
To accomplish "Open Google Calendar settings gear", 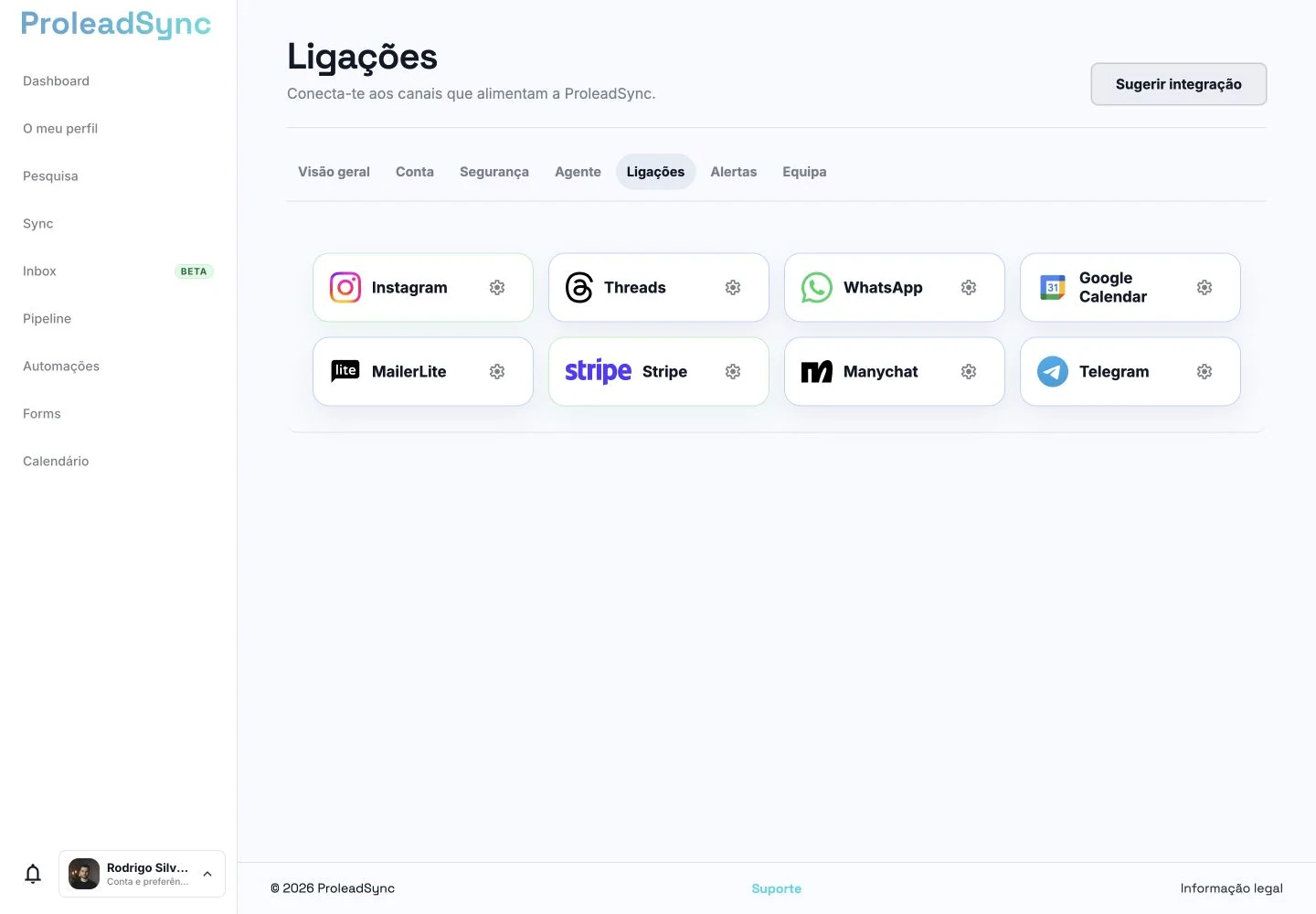I will [1205, 288].
